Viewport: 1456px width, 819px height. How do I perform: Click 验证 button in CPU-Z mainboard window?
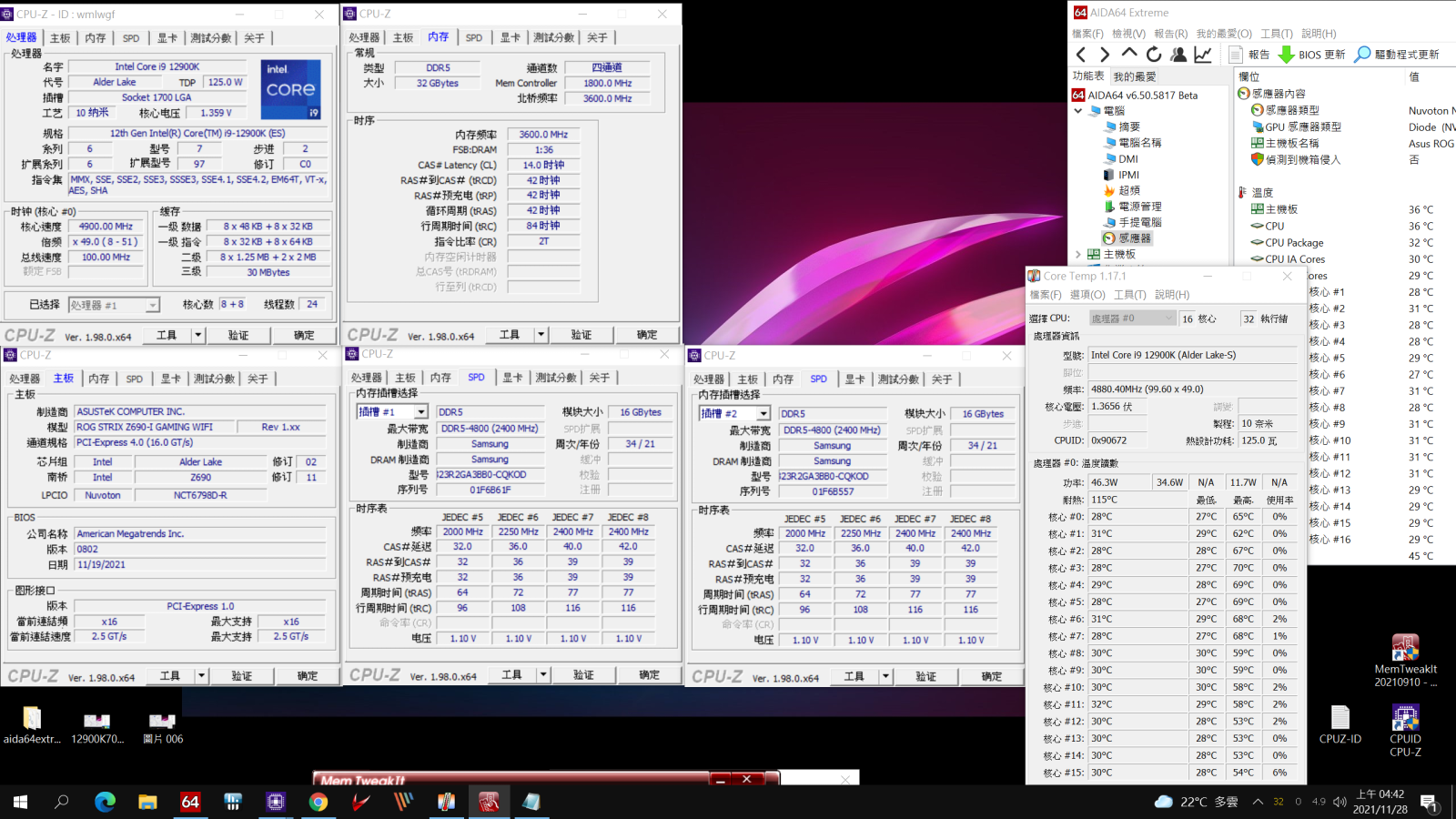[242, 676]
